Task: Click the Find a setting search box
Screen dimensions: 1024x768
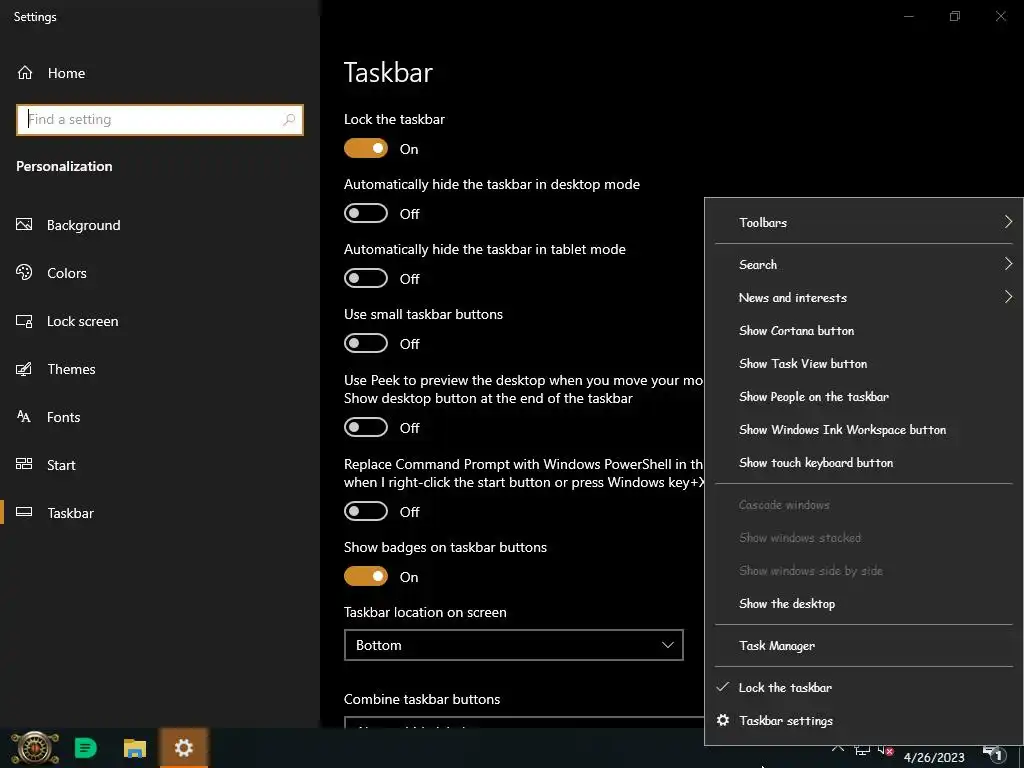Action: click(159, 120)
